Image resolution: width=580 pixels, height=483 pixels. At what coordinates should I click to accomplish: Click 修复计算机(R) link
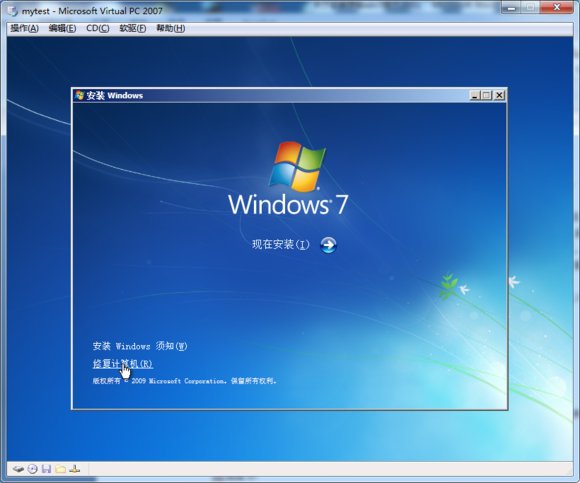click(x=122, y=364)
